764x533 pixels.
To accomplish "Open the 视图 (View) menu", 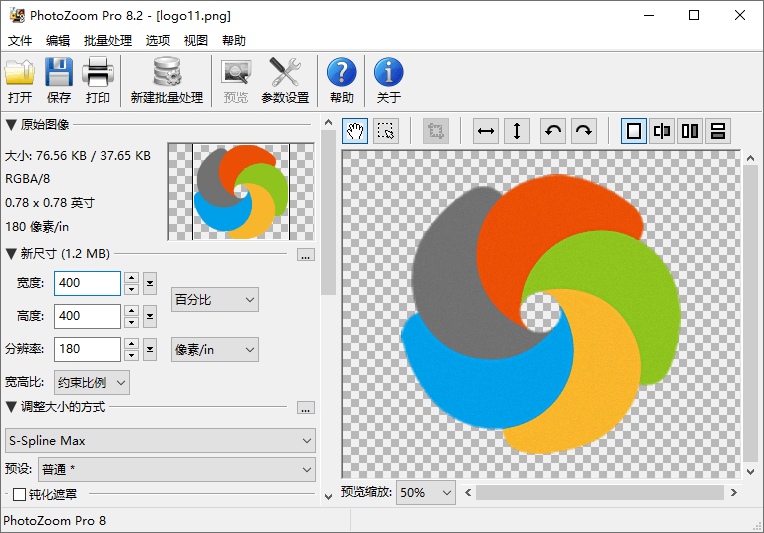I will point(196,40).
